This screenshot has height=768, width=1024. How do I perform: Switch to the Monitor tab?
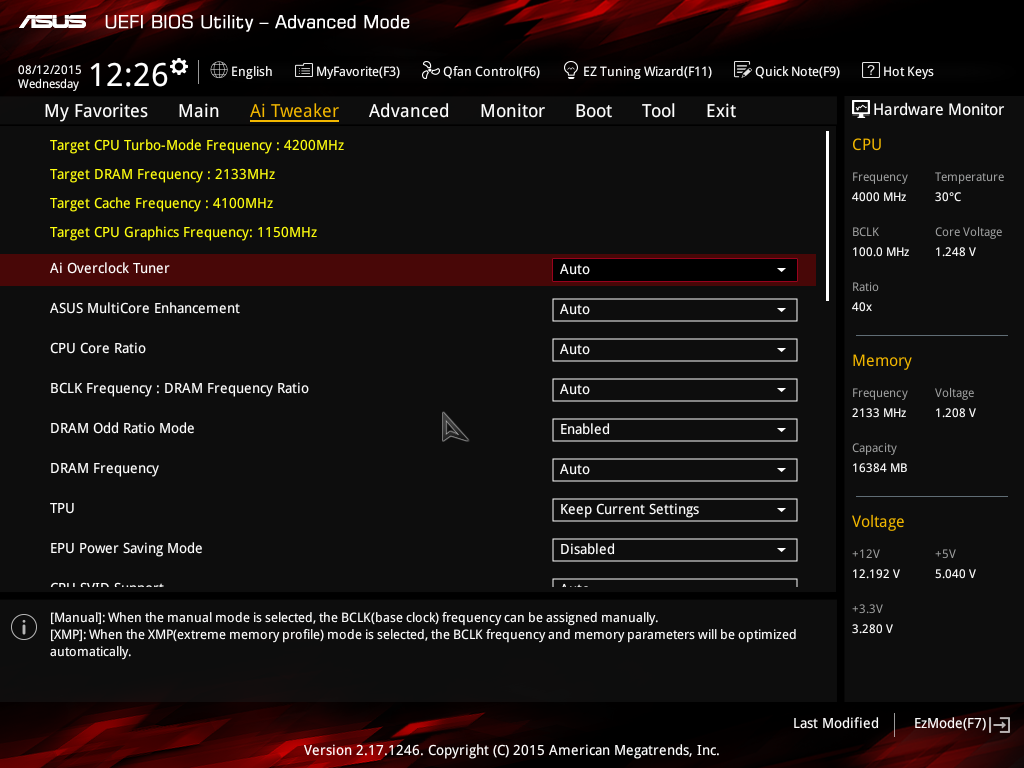[512, 111]
